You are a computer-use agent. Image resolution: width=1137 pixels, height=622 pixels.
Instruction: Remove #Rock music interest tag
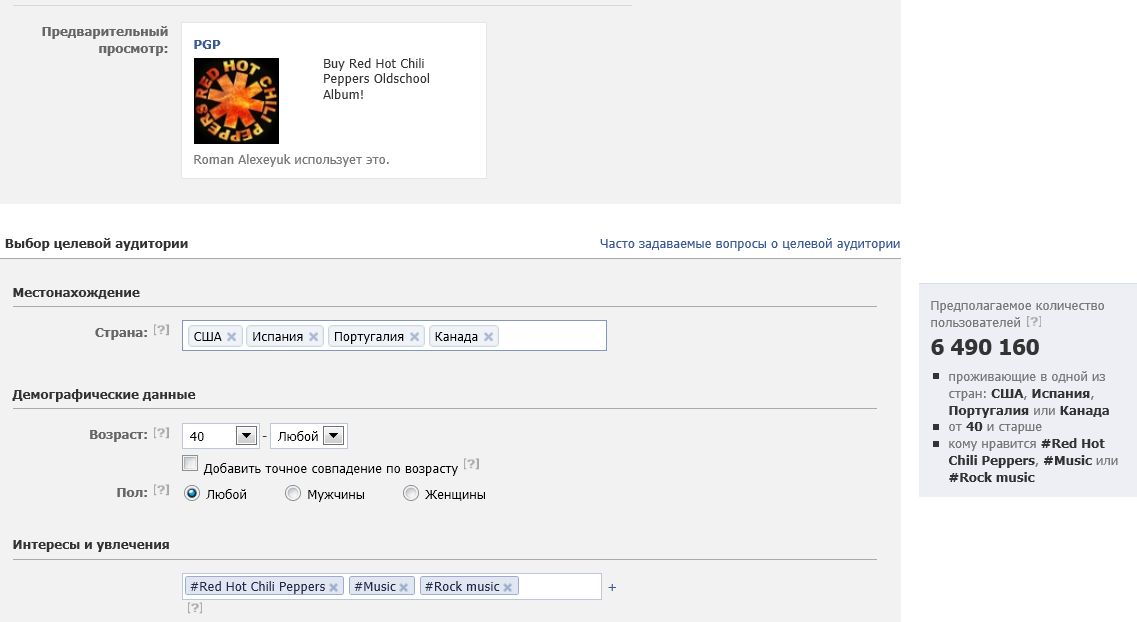click(508, 587)
